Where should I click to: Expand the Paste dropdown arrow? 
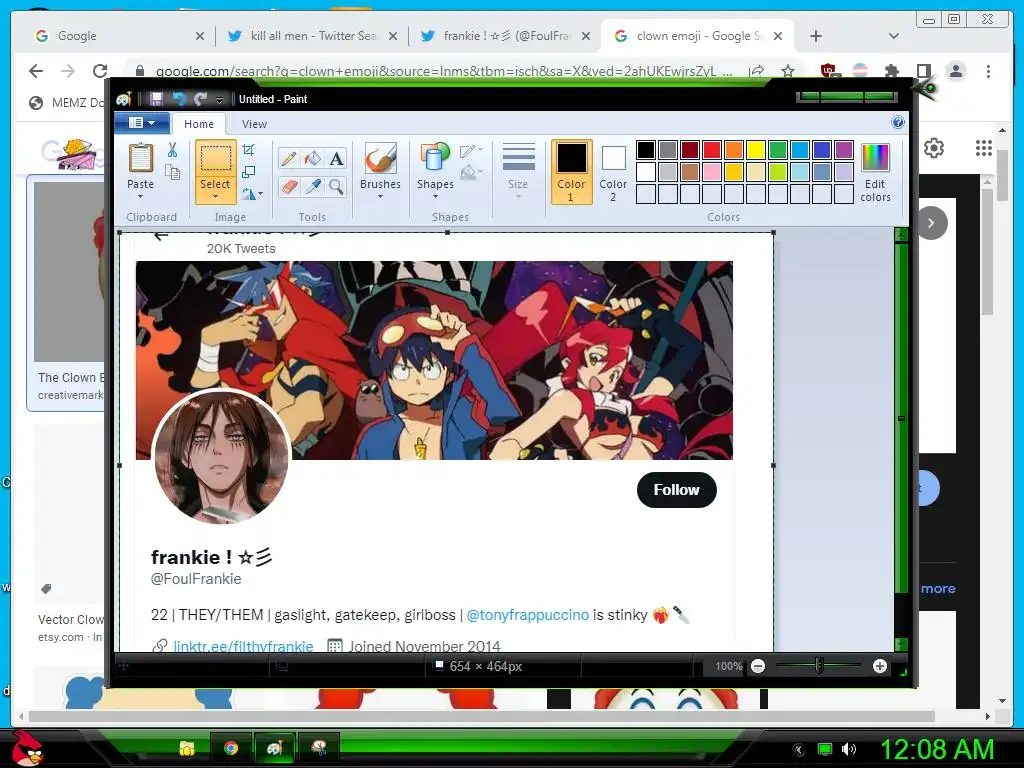tap(140, 197)
